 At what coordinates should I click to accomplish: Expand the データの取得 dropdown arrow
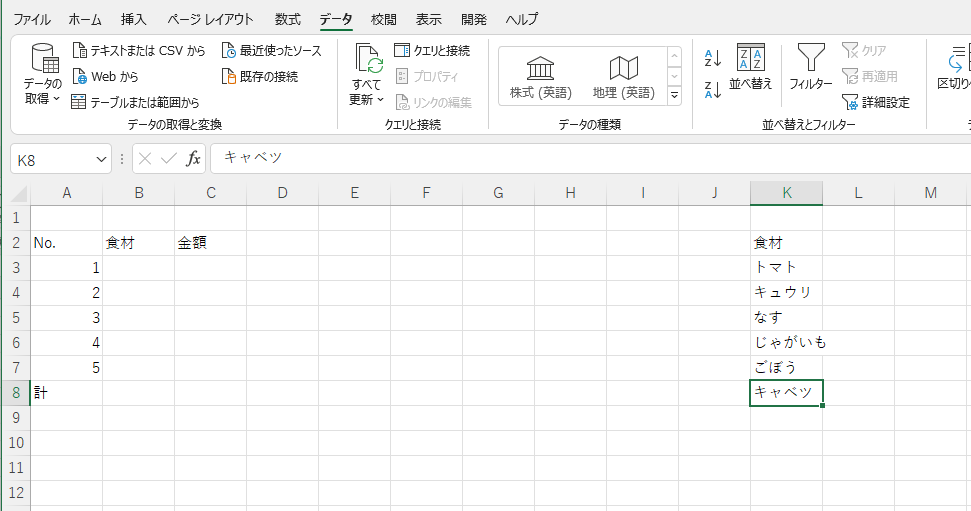pos(56,98)
